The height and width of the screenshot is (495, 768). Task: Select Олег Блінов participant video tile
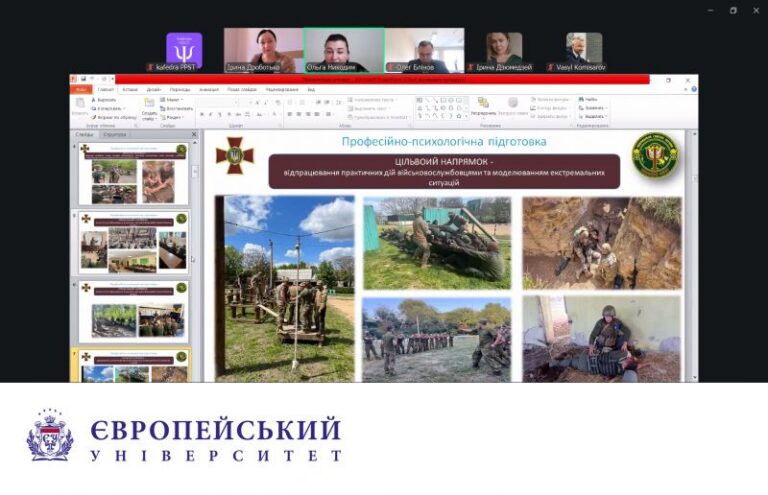click(x=424, y=50)
